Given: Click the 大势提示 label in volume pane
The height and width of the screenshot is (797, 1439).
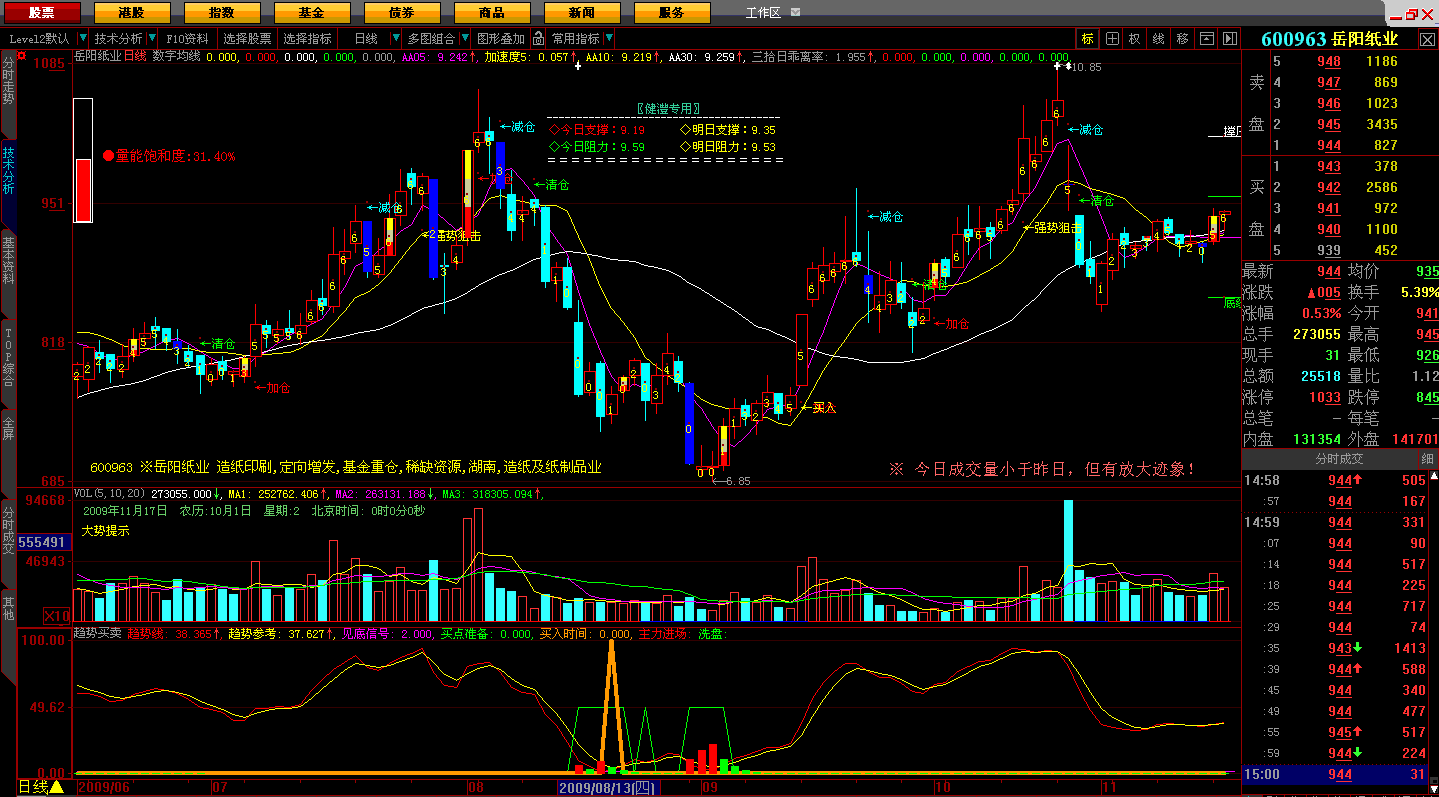Looking at the screenshot, I should coord(106,531).
